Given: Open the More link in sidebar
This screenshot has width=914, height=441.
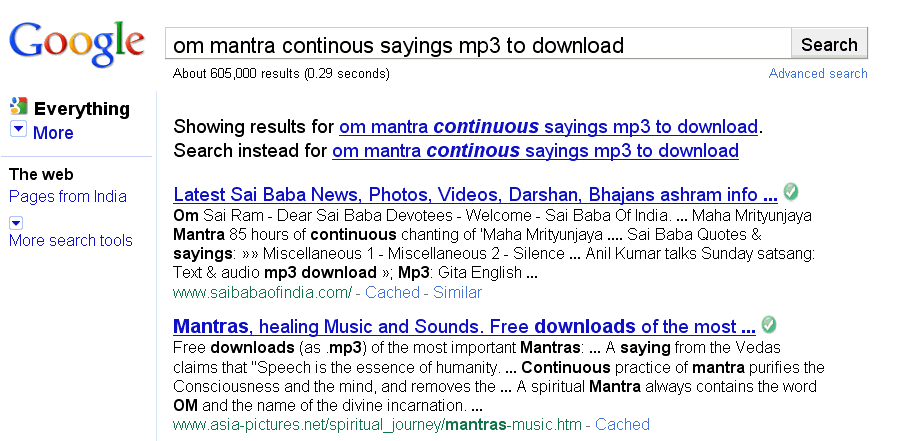Looking at the screenshot, I should (53, 132).
